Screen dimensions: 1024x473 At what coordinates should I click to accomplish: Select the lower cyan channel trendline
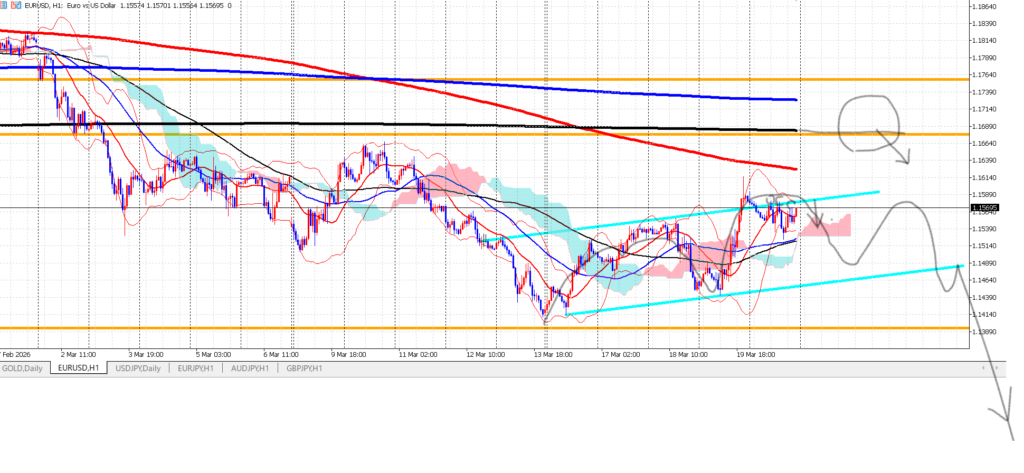[x=800, y=283]
